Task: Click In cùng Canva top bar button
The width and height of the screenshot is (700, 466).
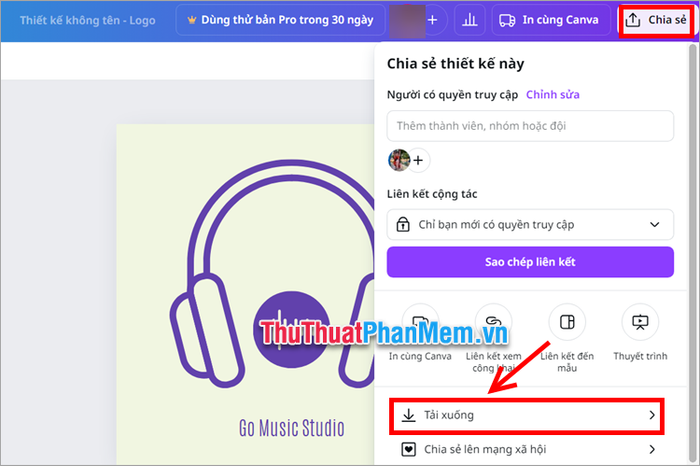Action: click(551, 20)
